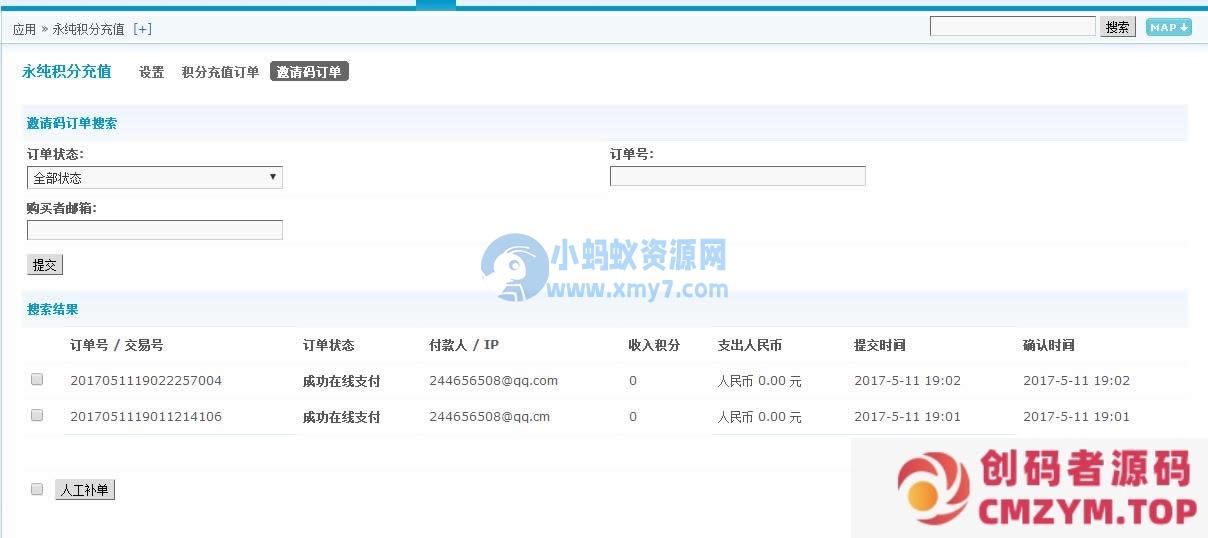Viewport: 1208px width, 538px height.
Task: Click into the 购买者邮箱 text field
Action: point(154,230)
